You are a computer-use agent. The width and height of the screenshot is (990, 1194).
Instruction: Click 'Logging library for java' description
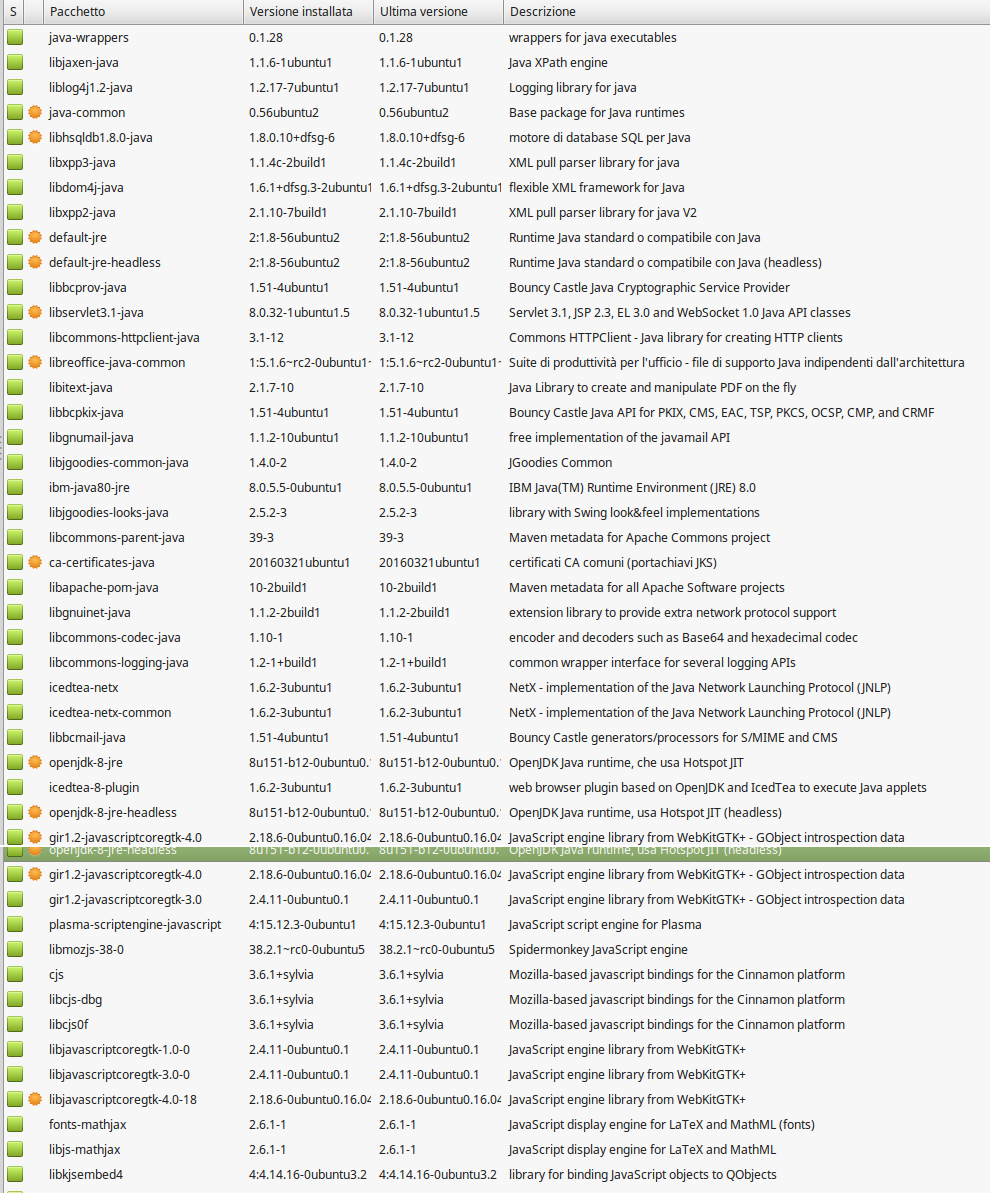pos(573,88)
